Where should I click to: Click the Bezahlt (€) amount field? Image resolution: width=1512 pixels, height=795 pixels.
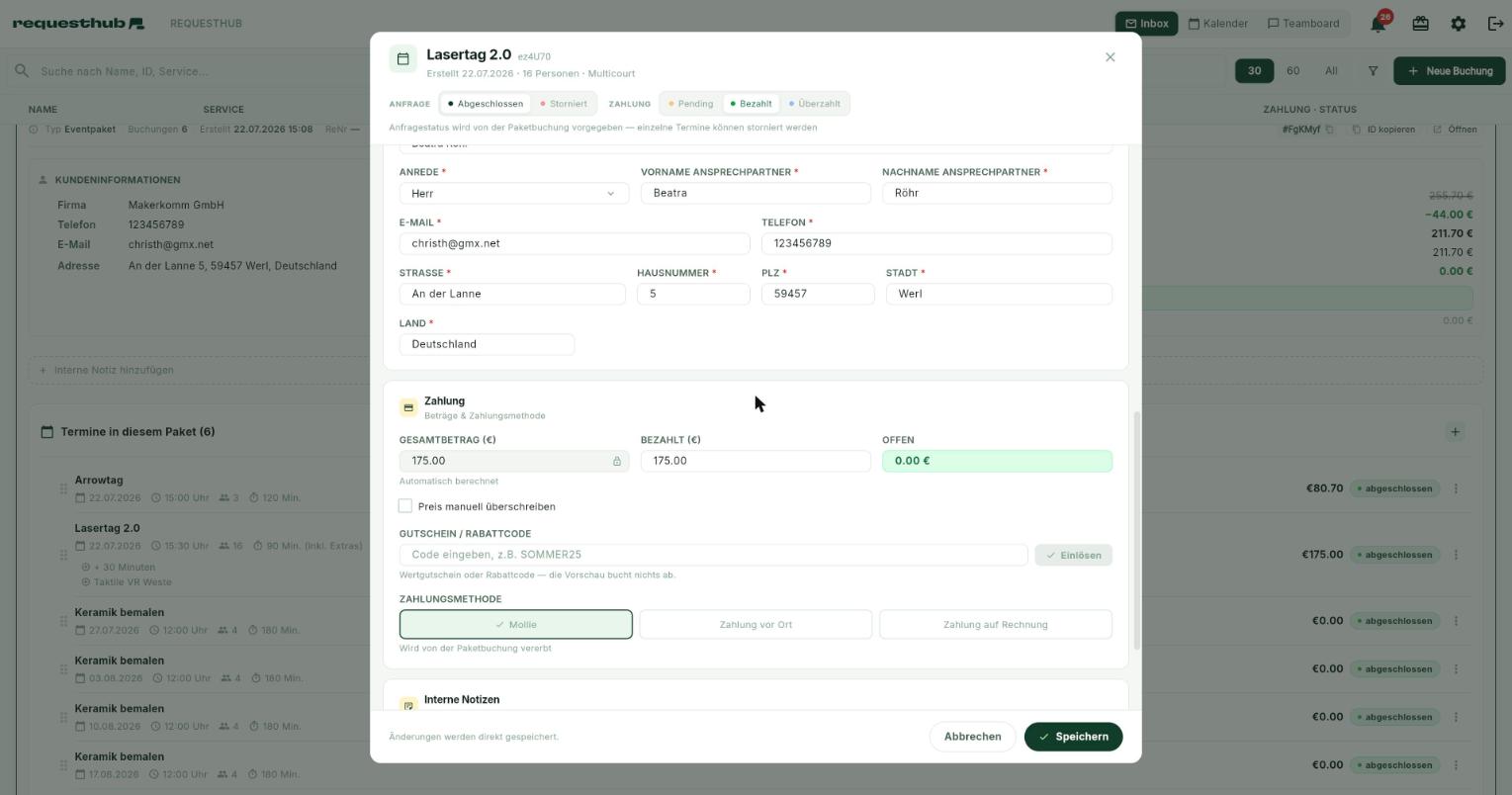click(x=756, y=461)
